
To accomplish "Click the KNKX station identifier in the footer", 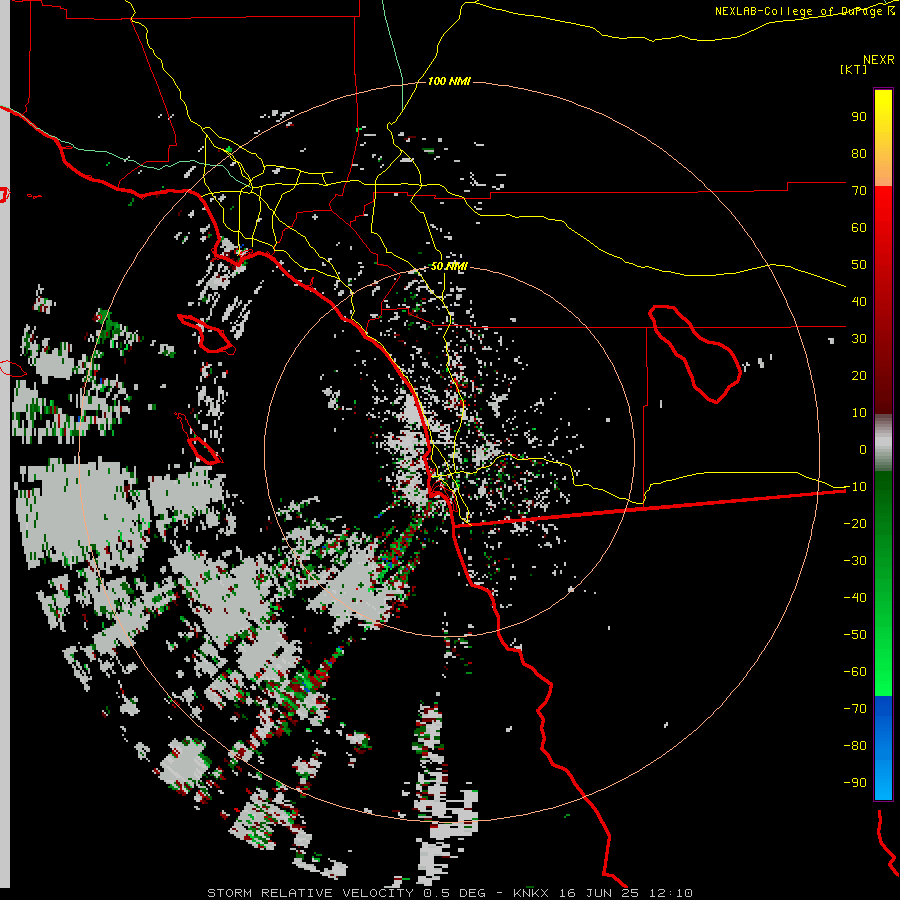I will pos(531,893).
